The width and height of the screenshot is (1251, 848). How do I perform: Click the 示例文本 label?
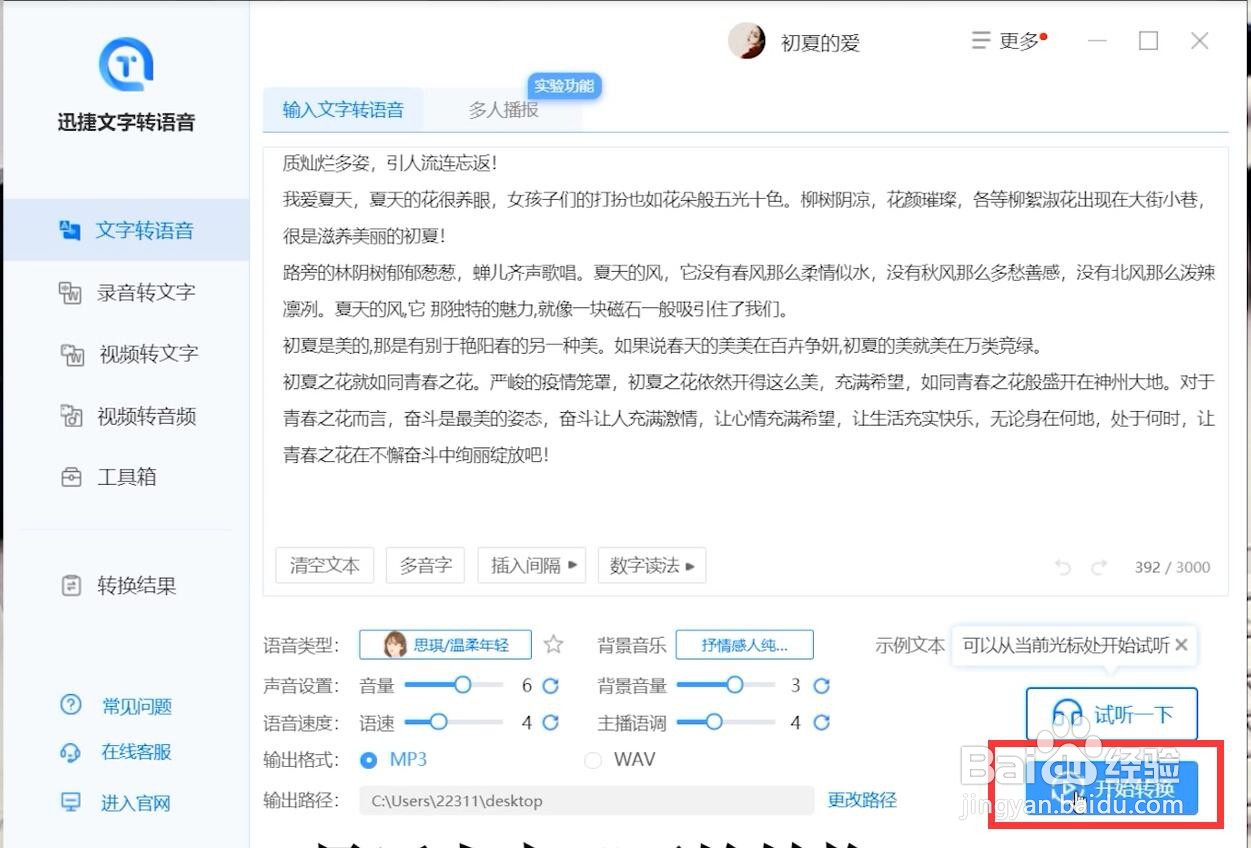pyautogui.click(x=910, y=645)
